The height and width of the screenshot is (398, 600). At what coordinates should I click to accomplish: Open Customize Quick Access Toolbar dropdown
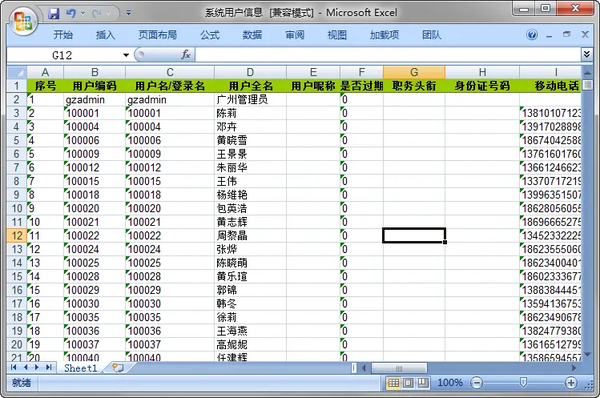[x=129, y=13]
